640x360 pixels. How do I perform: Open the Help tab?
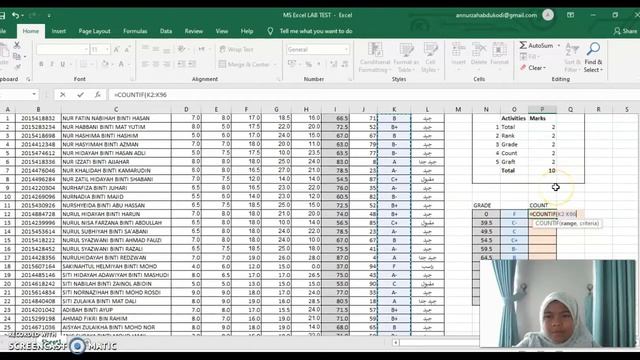247,31
